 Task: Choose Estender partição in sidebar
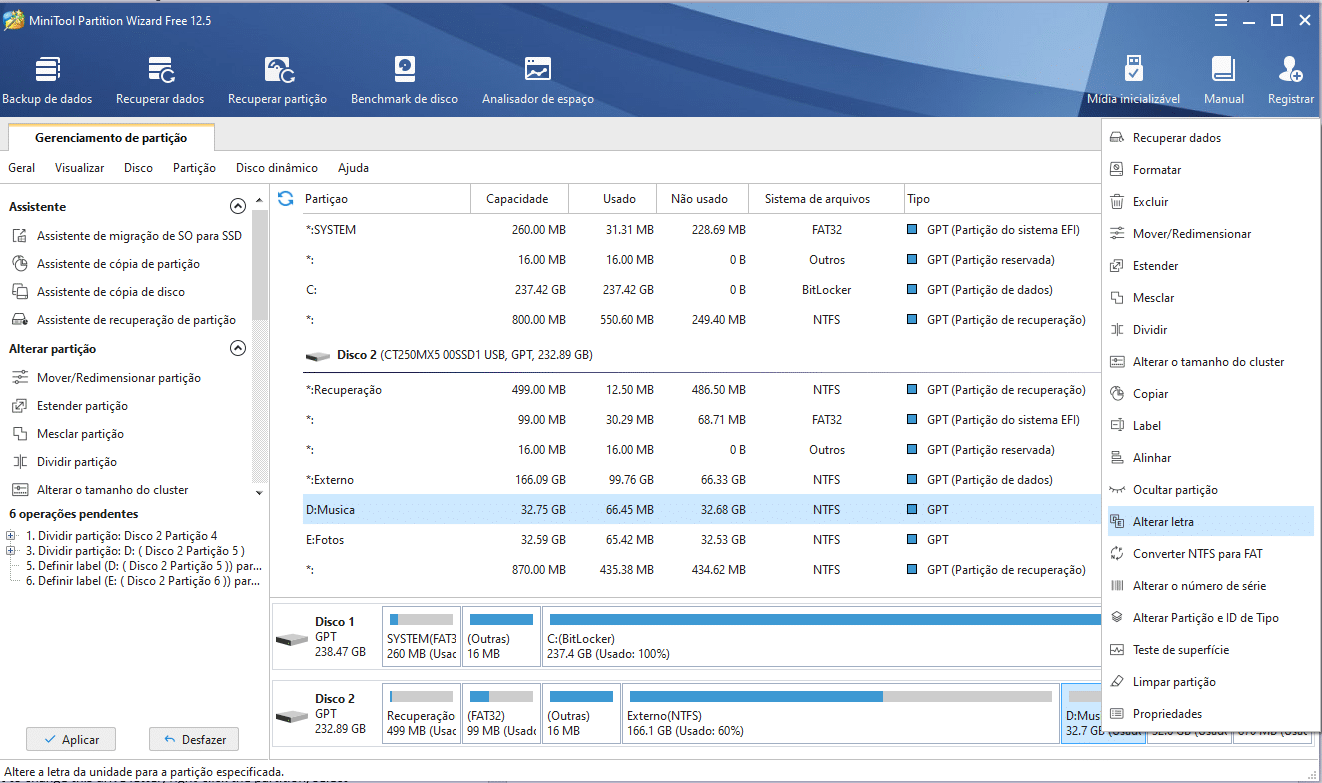point(69,406)
